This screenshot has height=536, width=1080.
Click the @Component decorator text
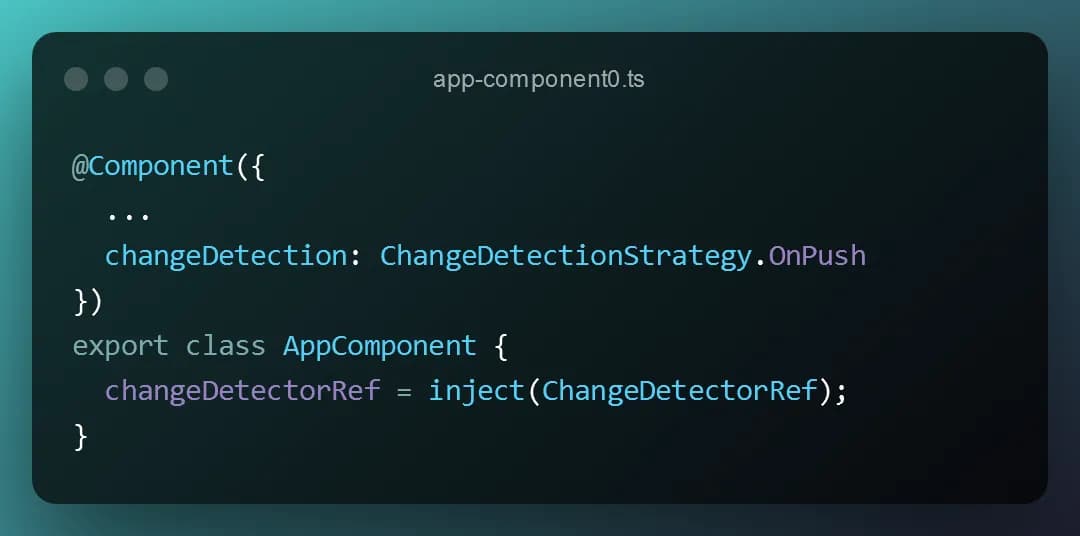click(x=153, y=167)
